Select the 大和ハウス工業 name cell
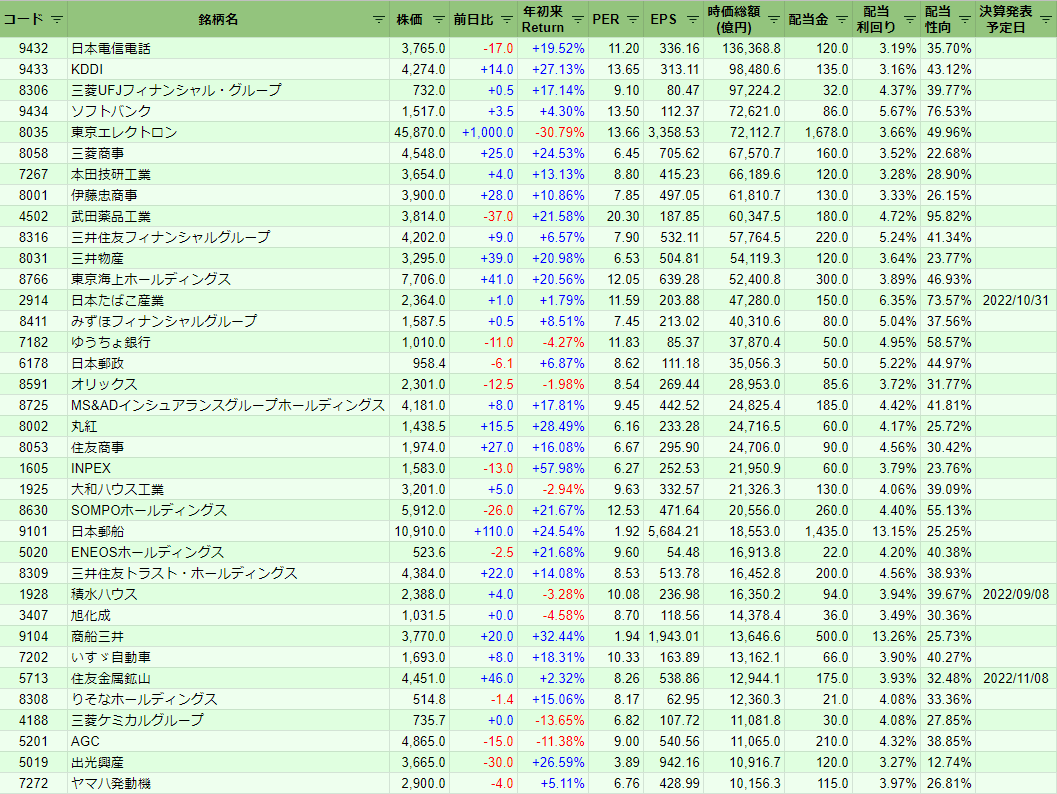 point(229,489)
